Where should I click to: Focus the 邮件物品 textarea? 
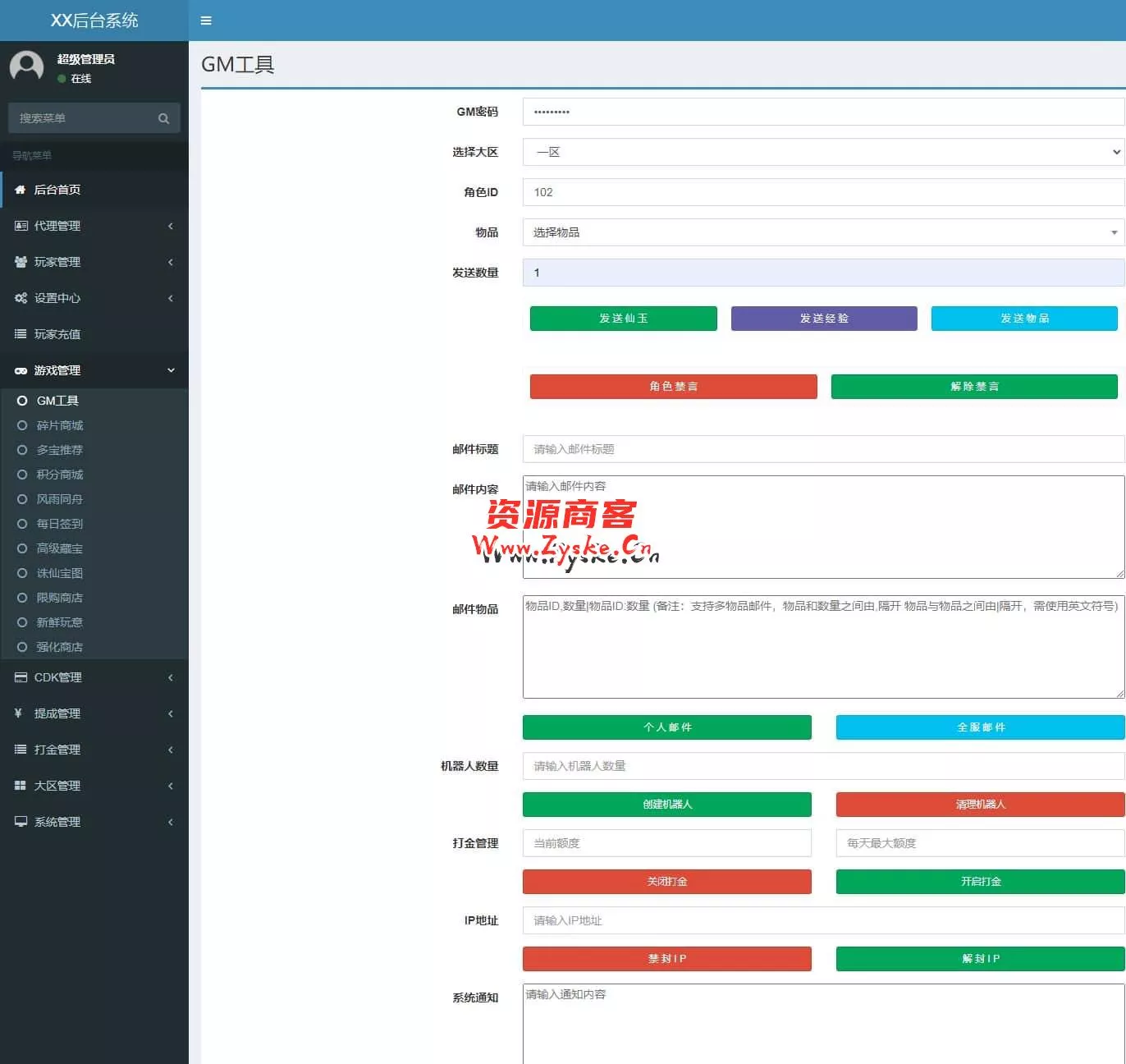point(823,647)
